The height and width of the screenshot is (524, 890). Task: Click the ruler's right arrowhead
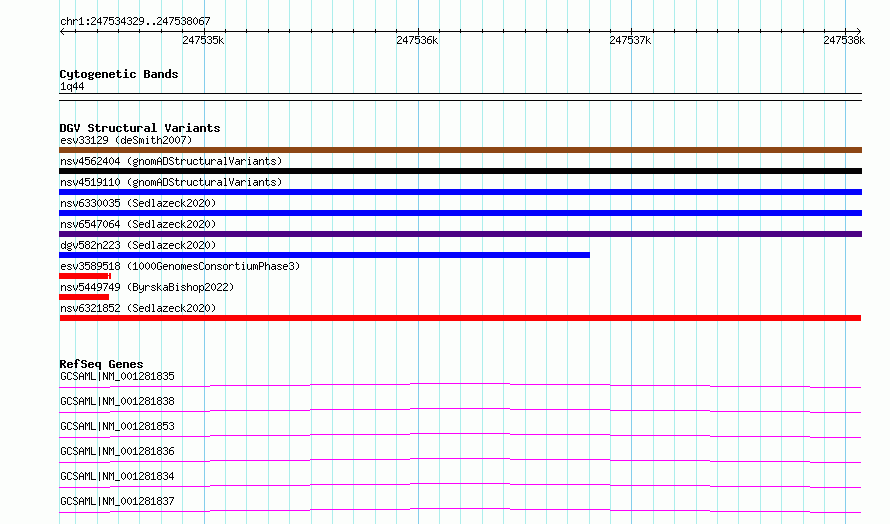(x=858, y=31)
